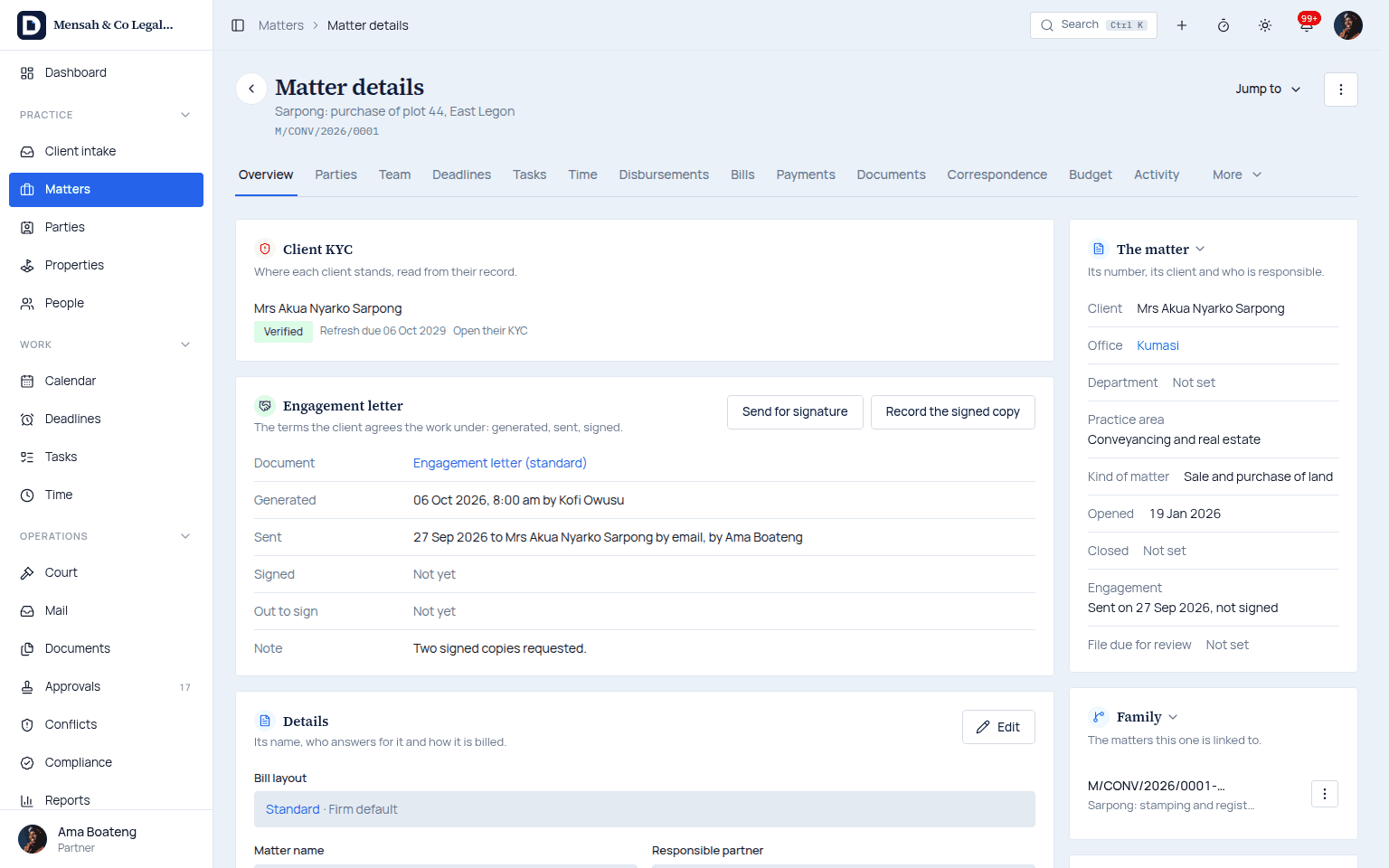Collapse the WORK sidebar section
1389x868 pixels.
pos(185,344)
